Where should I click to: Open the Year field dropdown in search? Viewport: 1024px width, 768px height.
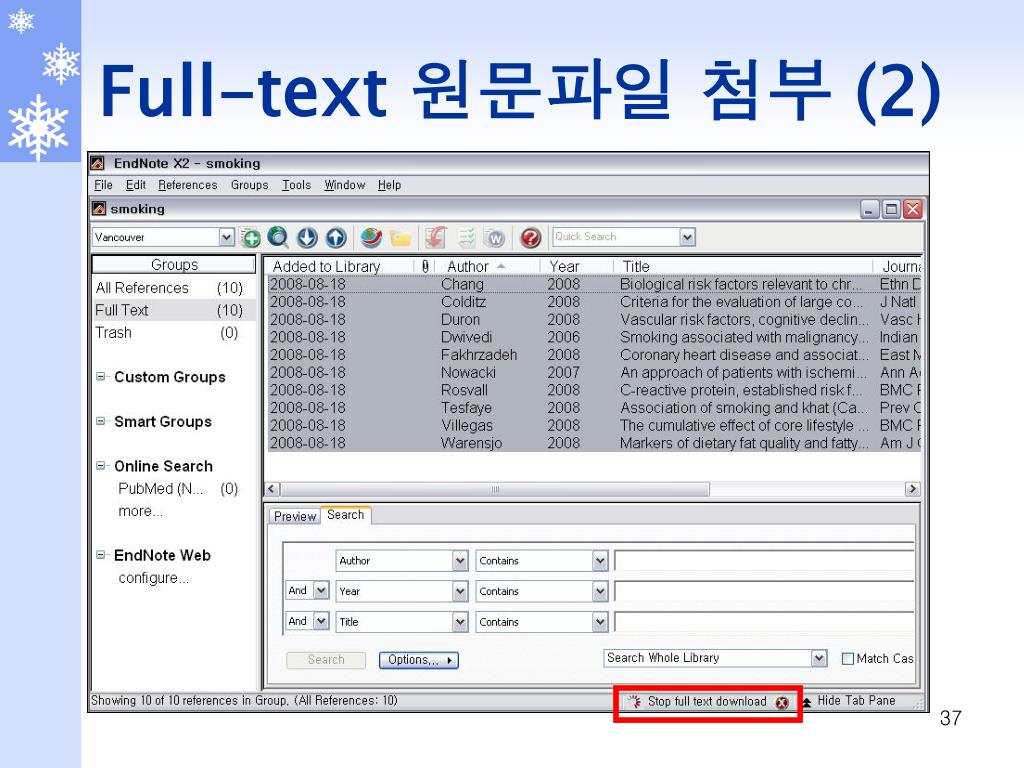(x=460, y=591)
